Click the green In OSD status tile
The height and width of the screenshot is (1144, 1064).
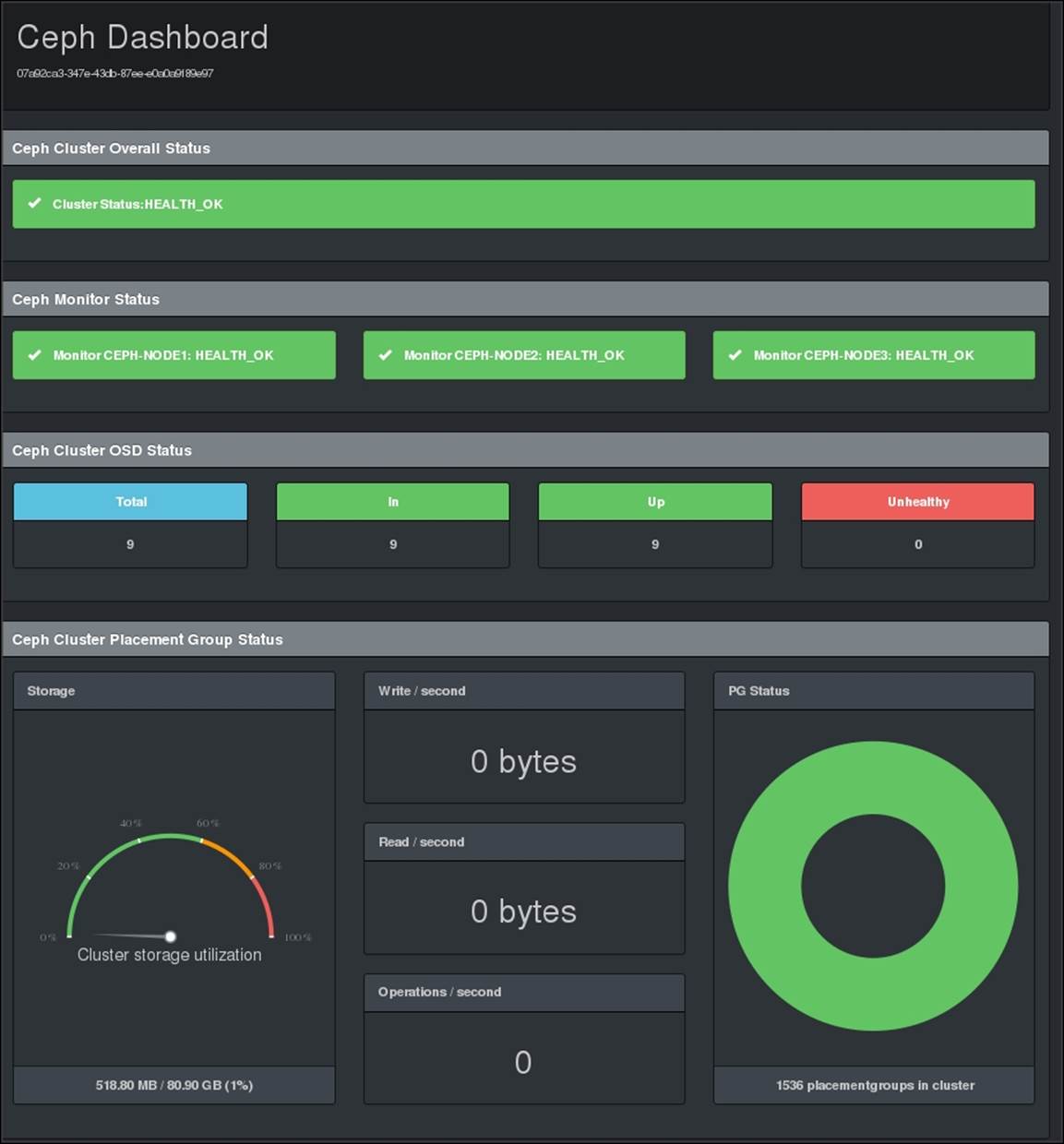(x=392, y=502)
